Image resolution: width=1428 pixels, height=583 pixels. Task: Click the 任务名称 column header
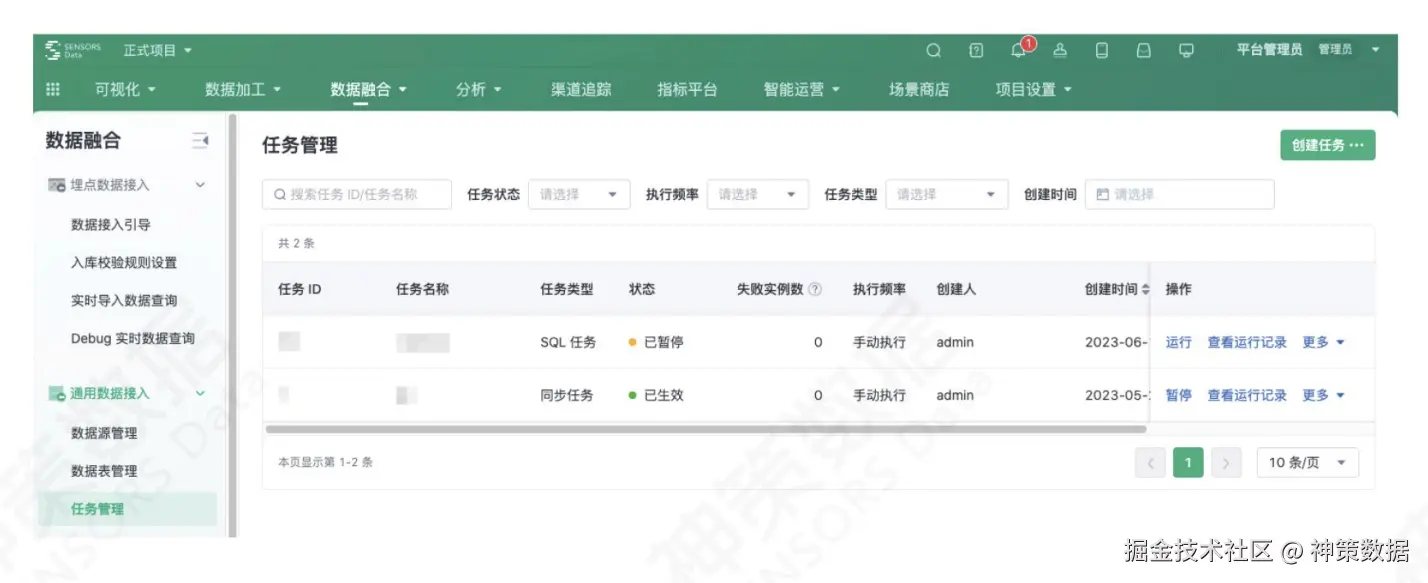pos(422,289)
